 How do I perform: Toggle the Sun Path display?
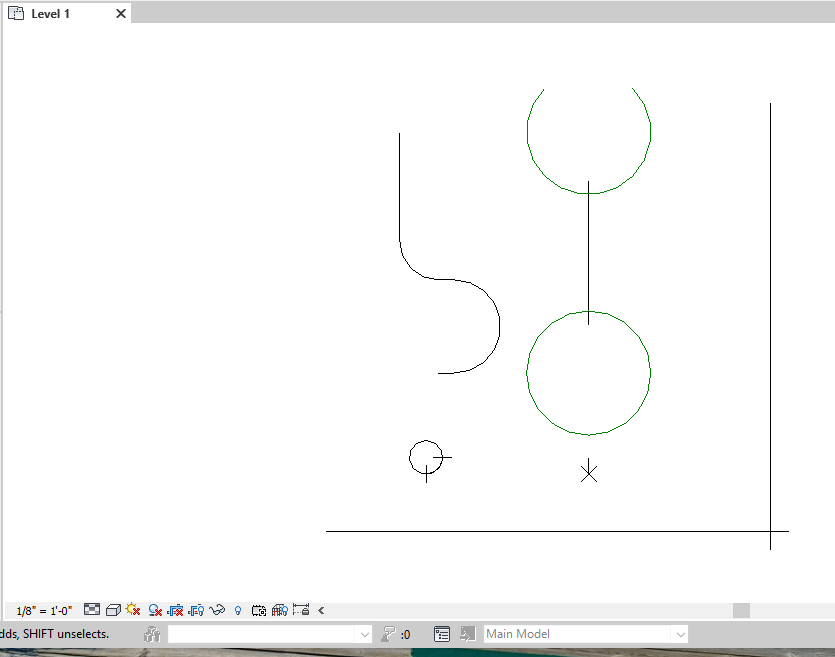133,610
